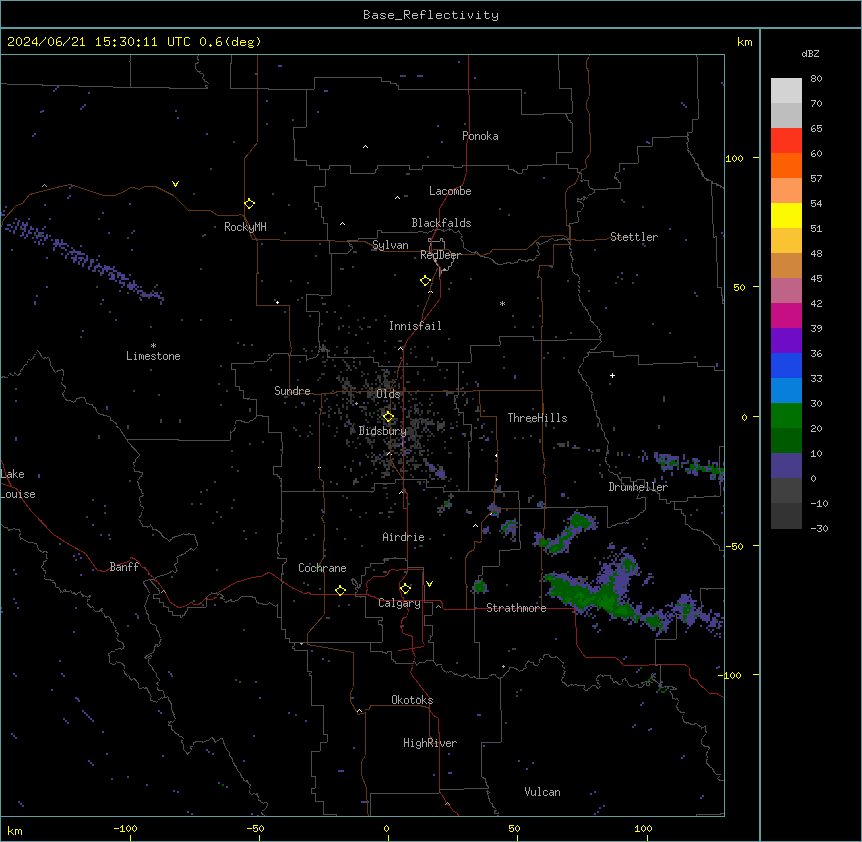The height and width of the screenshot is (842, 862).
Task: Select the magenta swatch in the dBZ legend
Action: [x=786, y=315]
